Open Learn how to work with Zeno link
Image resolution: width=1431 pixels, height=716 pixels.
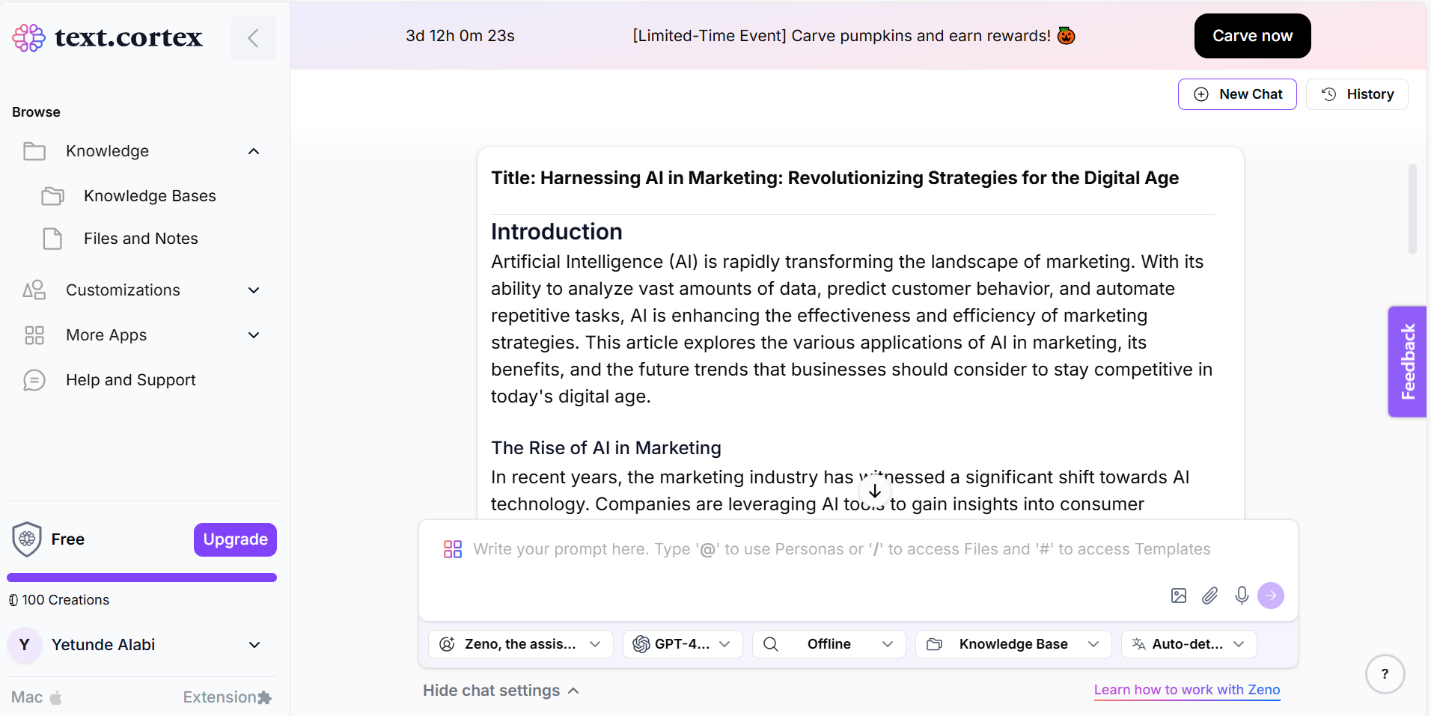point(1187,690)
